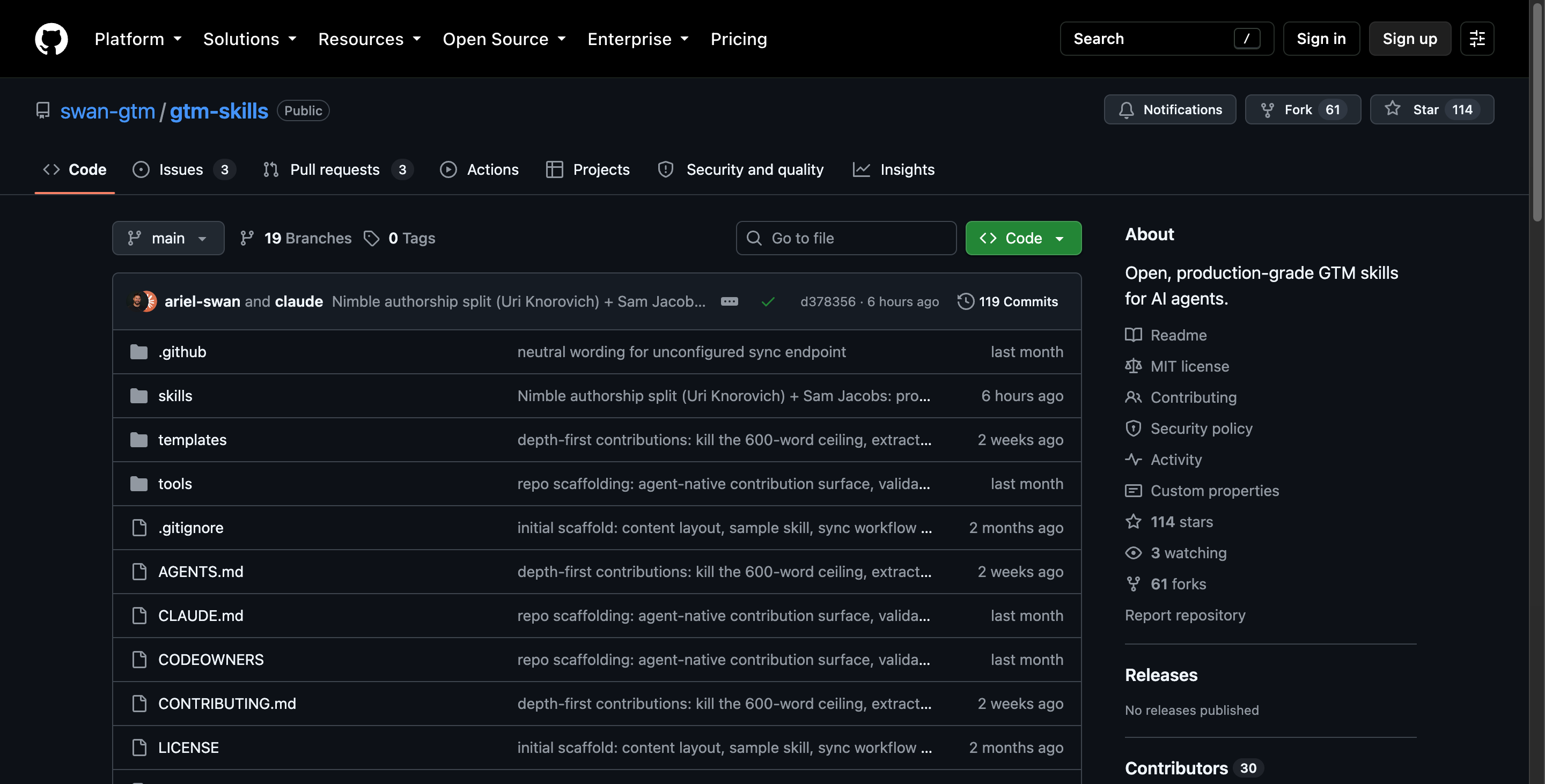Click the file icon for AGENTS.md
This screenshot has width=1545, height=784.
pos(139,572)
